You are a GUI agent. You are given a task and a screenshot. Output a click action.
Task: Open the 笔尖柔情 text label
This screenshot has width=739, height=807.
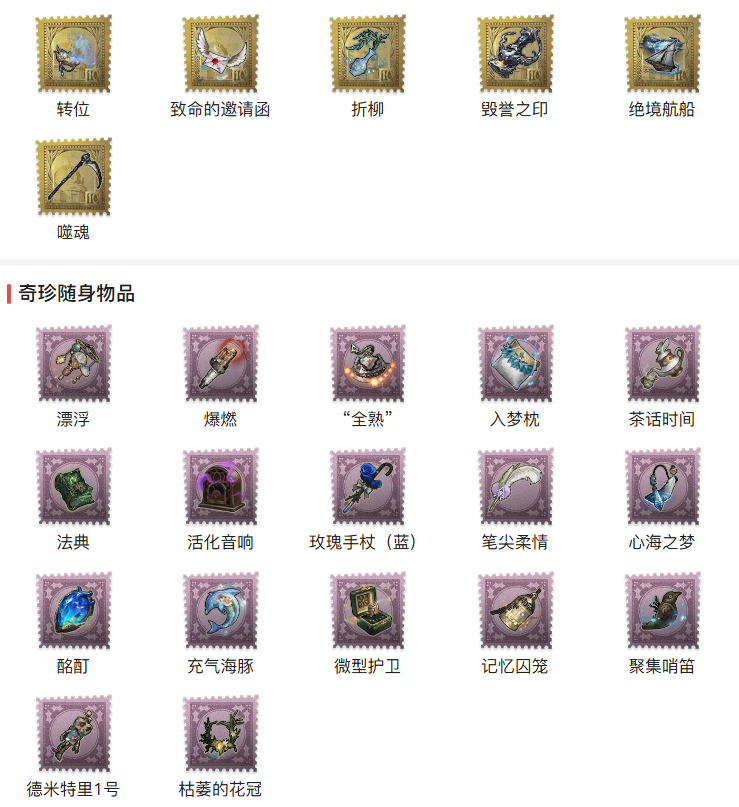point(515,542)
